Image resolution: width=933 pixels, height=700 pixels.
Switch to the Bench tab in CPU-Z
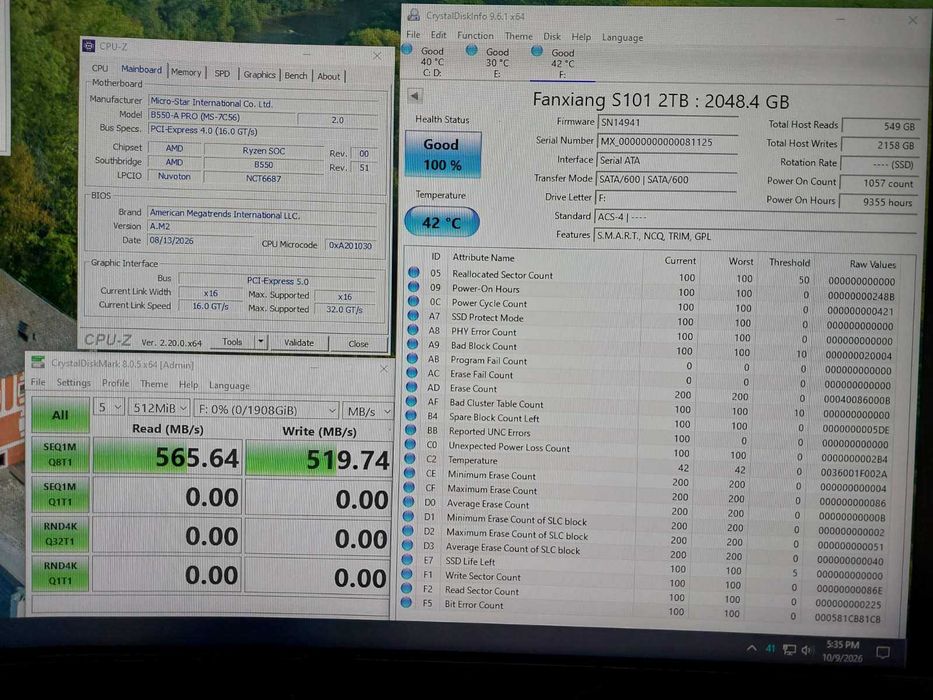pos(296,76)
